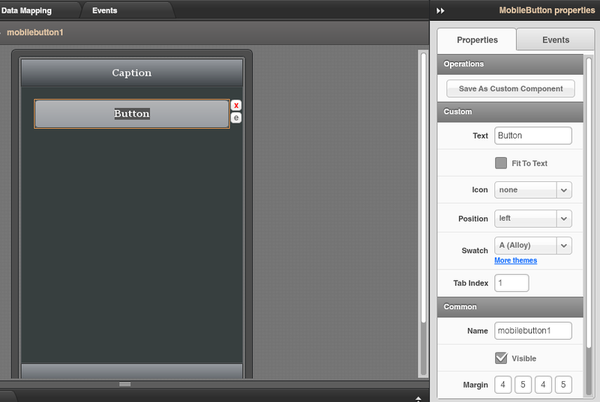Switch to the Events tab in properties panel
Viewport: 600px width, 402px height.
pos(555,40)
